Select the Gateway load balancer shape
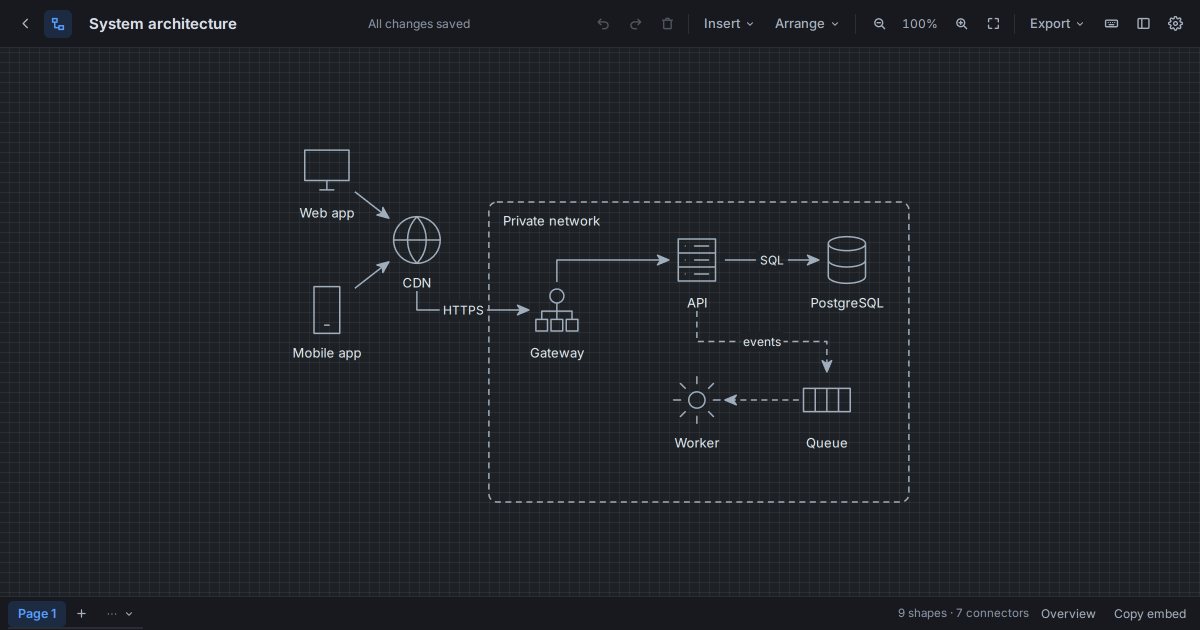The width and height of the screenshot is (1200, 630). pos(557,310)
